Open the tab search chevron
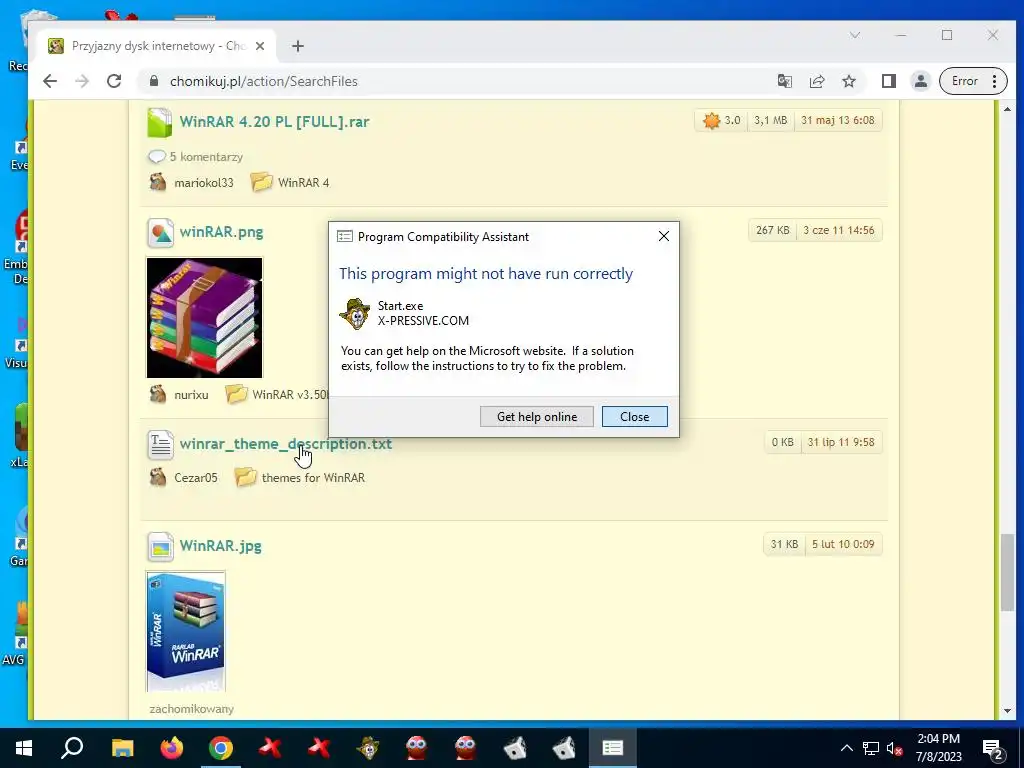 click(x=855, y=35)
